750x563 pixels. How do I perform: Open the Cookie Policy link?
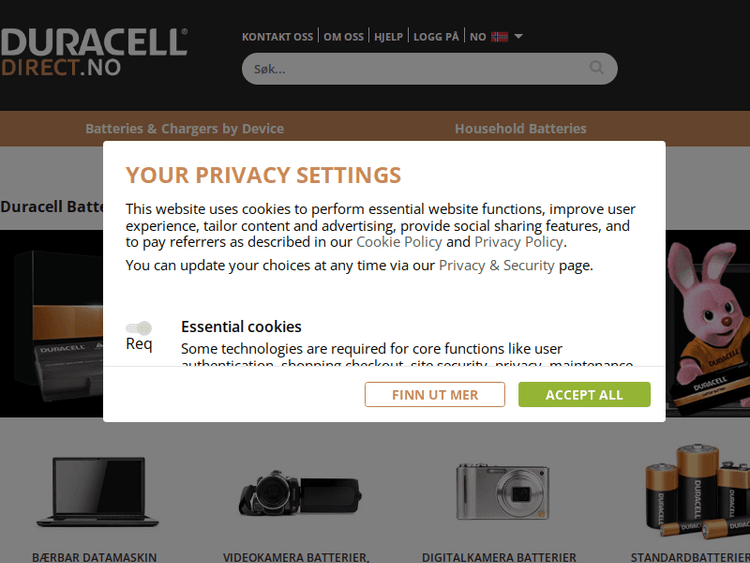(x=399, y=242)
